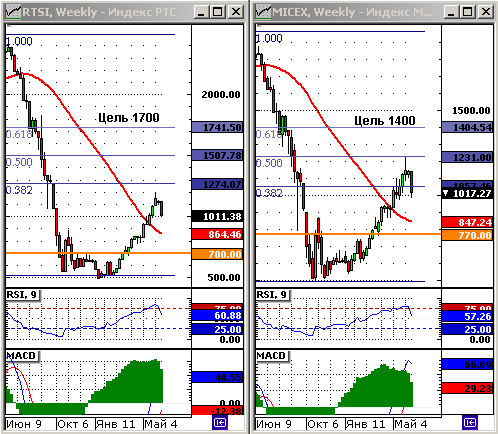Click the scroll-to-end icon in MICEX chart
This screenshot has height=434, width=498.
tap(470, 423)
